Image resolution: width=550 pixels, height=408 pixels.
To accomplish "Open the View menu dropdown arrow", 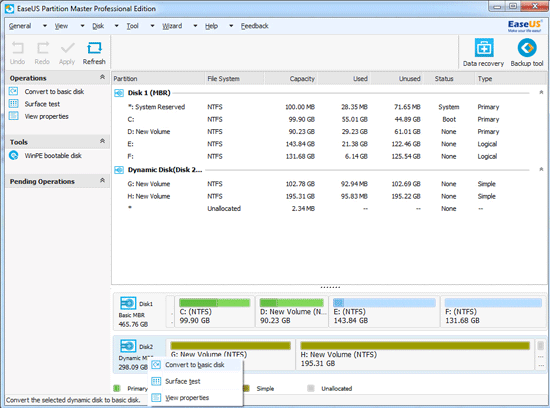I will coord(82,26).
